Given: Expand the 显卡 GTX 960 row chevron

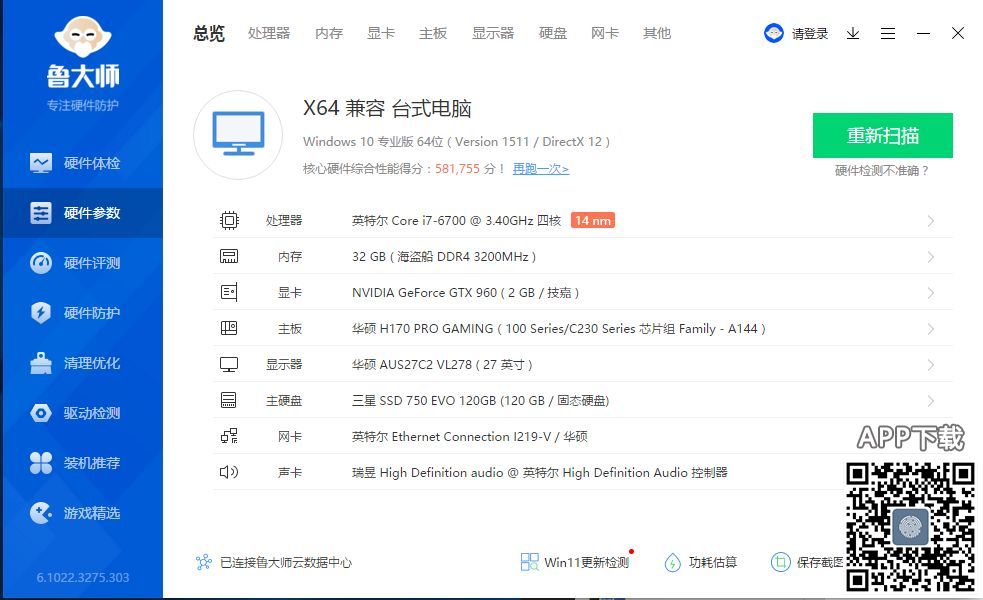Looking at the screenshot, I should (x=930, y=293).
